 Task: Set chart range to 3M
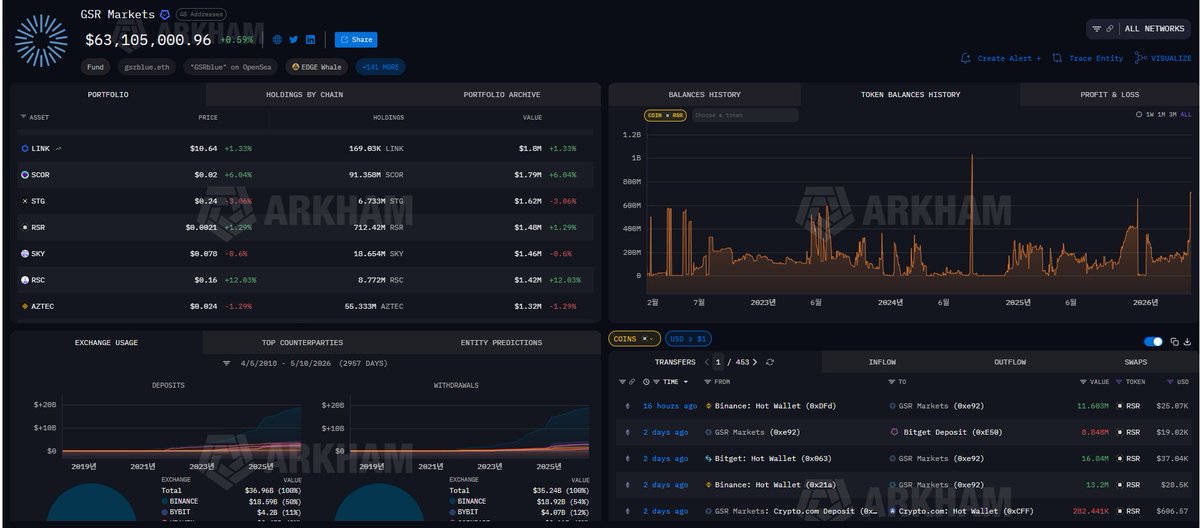[1173, 115]
